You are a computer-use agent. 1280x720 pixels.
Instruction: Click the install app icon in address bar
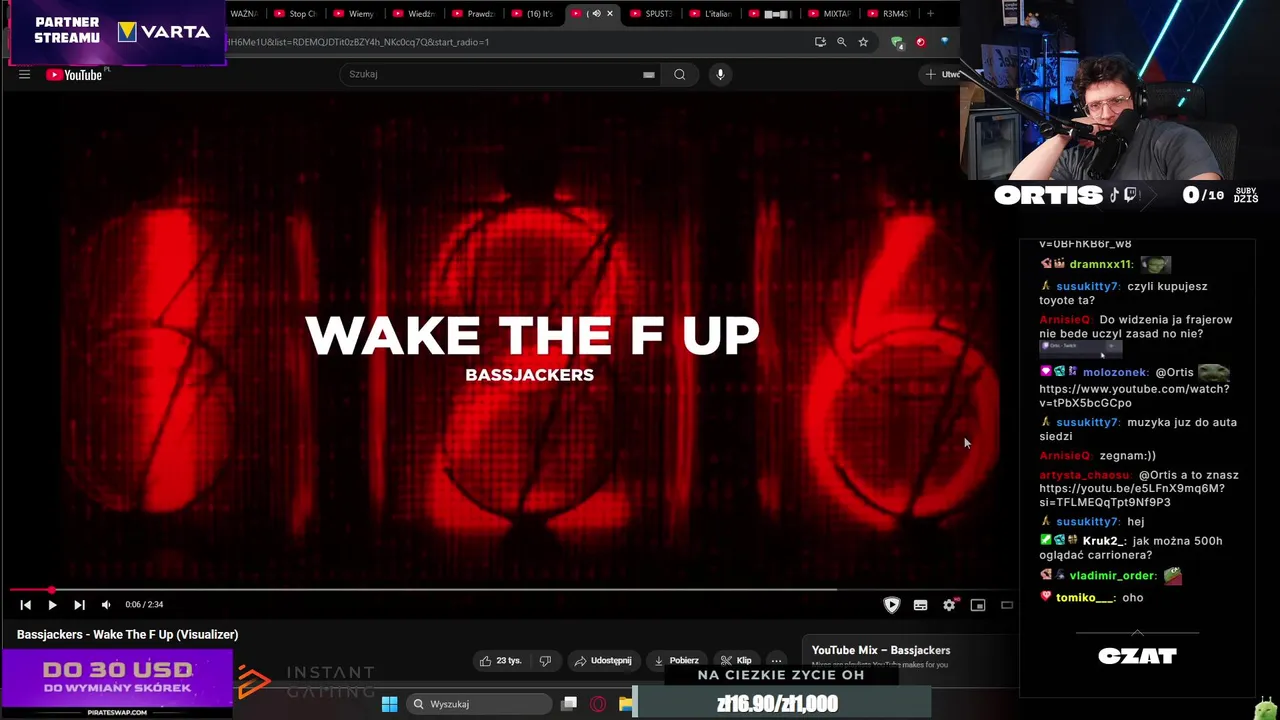coord(820,42)
